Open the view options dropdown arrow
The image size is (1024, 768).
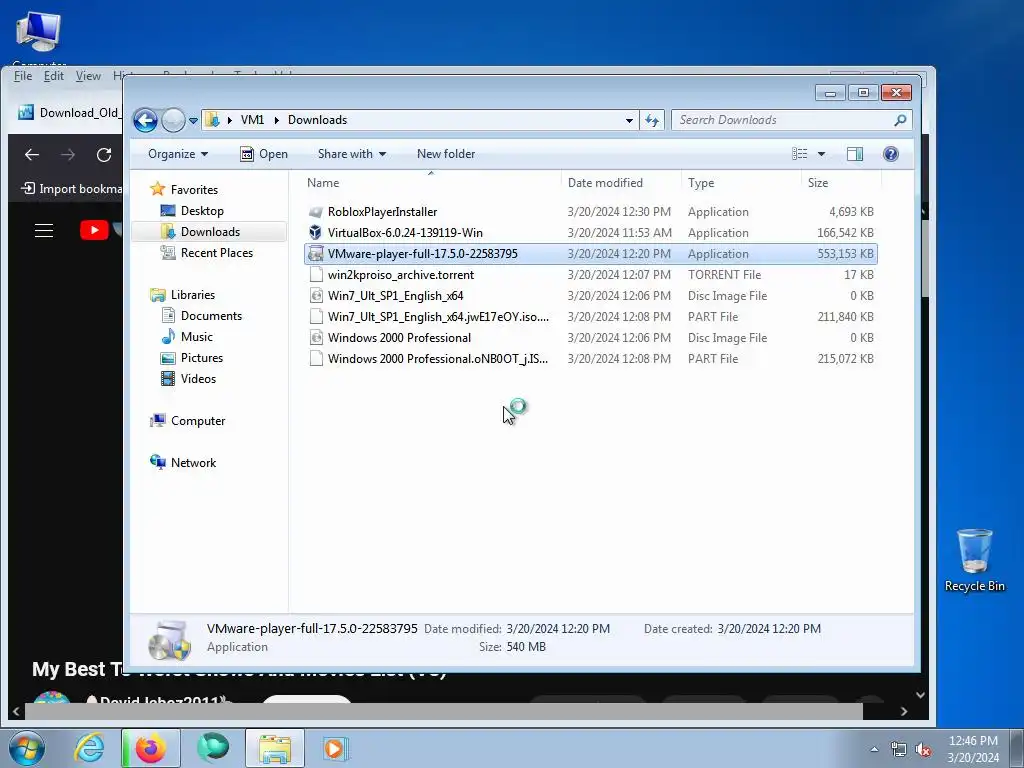click(x=822, y=154)
